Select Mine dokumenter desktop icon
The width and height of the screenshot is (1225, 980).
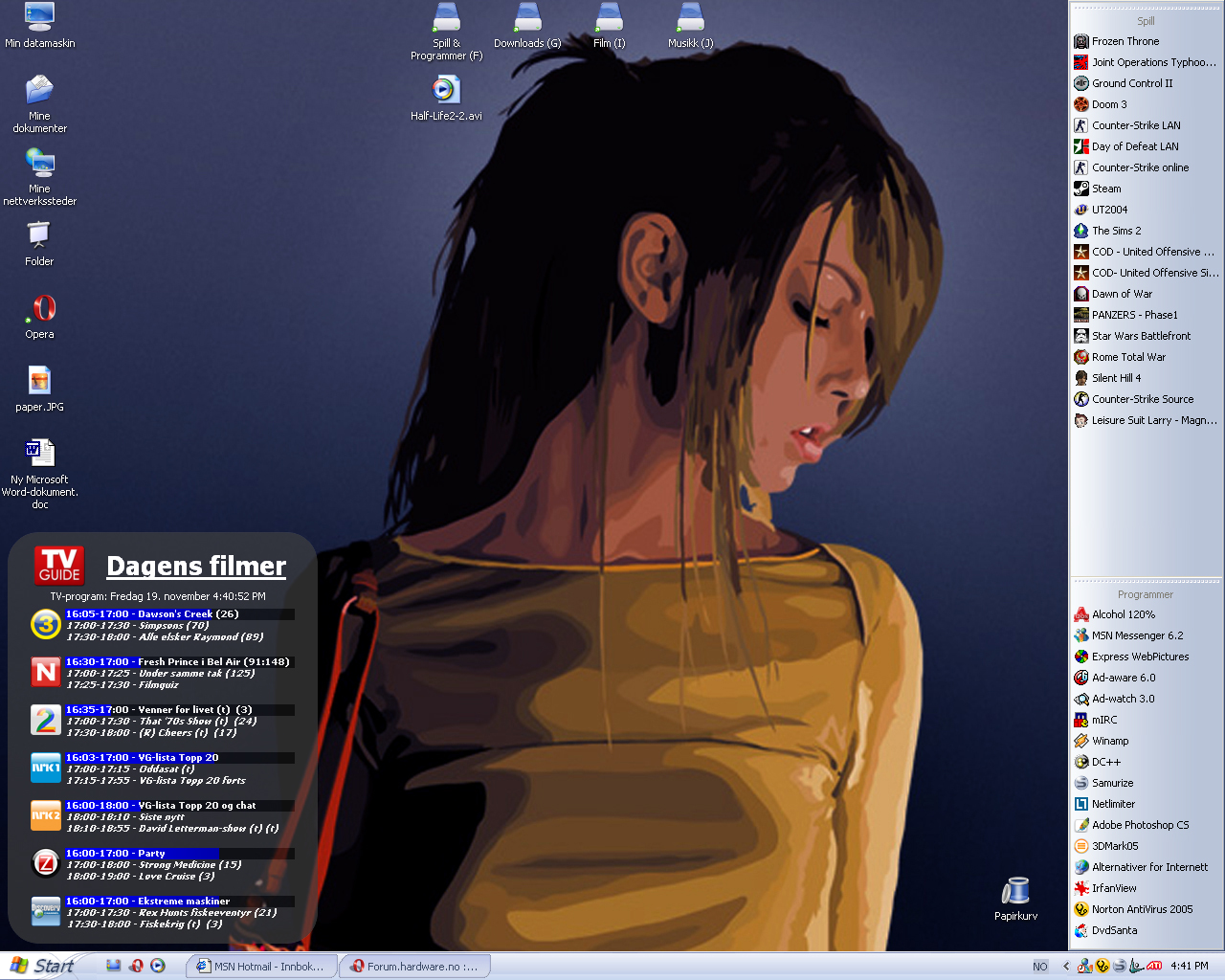point(39,104)
